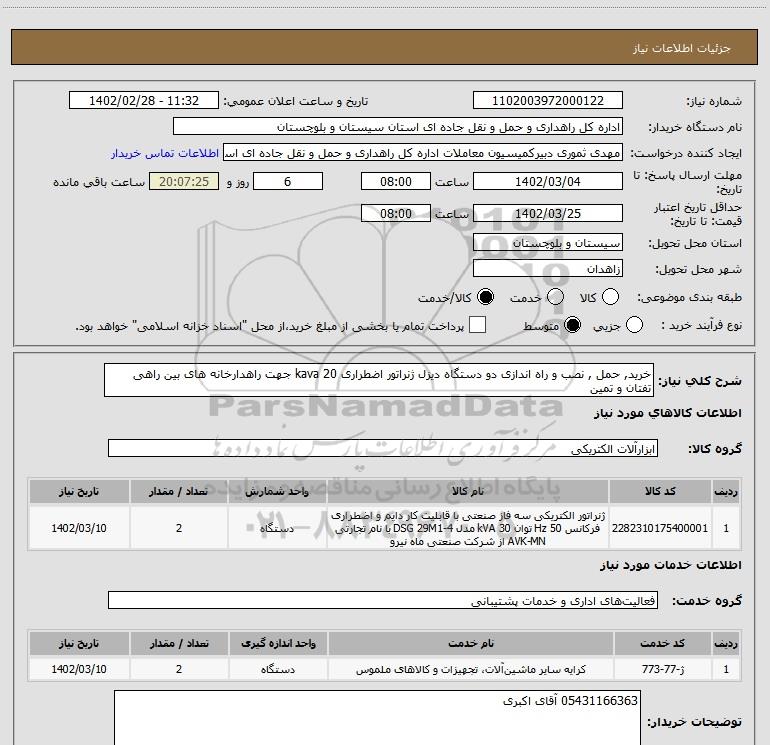
Task: Click the کد خدمت column header
Action: tap(662, 643)
